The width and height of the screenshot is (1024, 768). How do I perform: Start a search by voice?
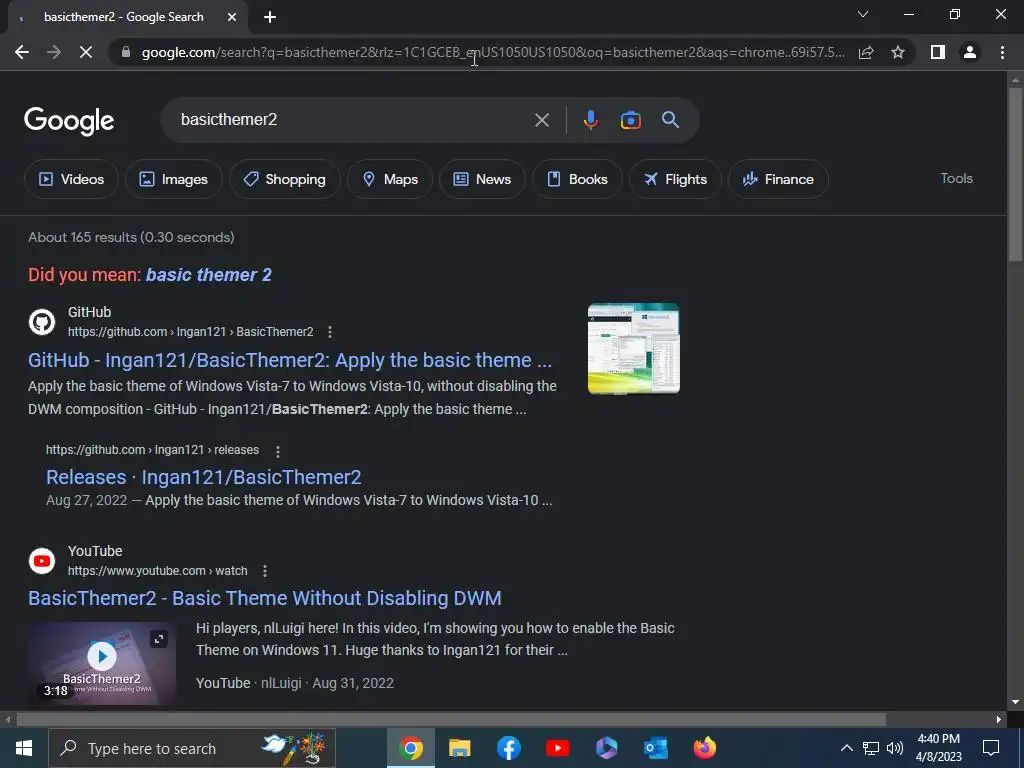coord(590,120)
